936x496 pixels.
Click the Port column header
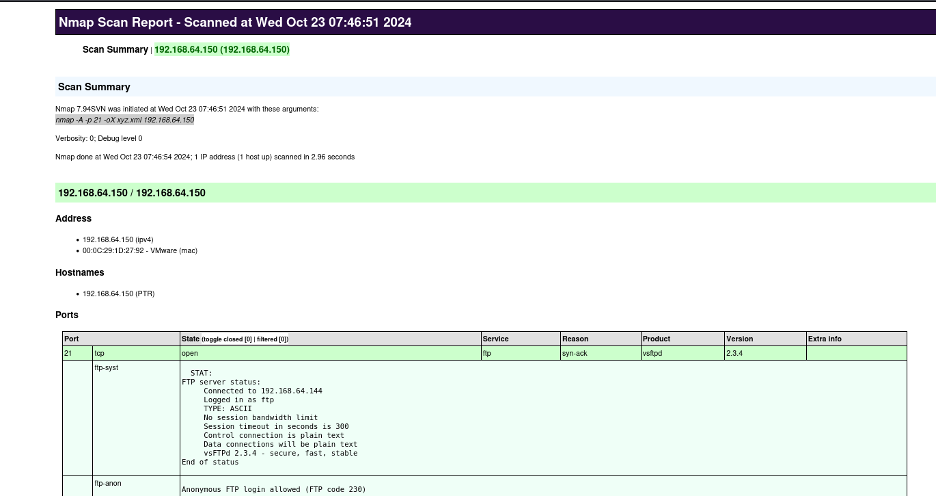[x=72, y=339]
